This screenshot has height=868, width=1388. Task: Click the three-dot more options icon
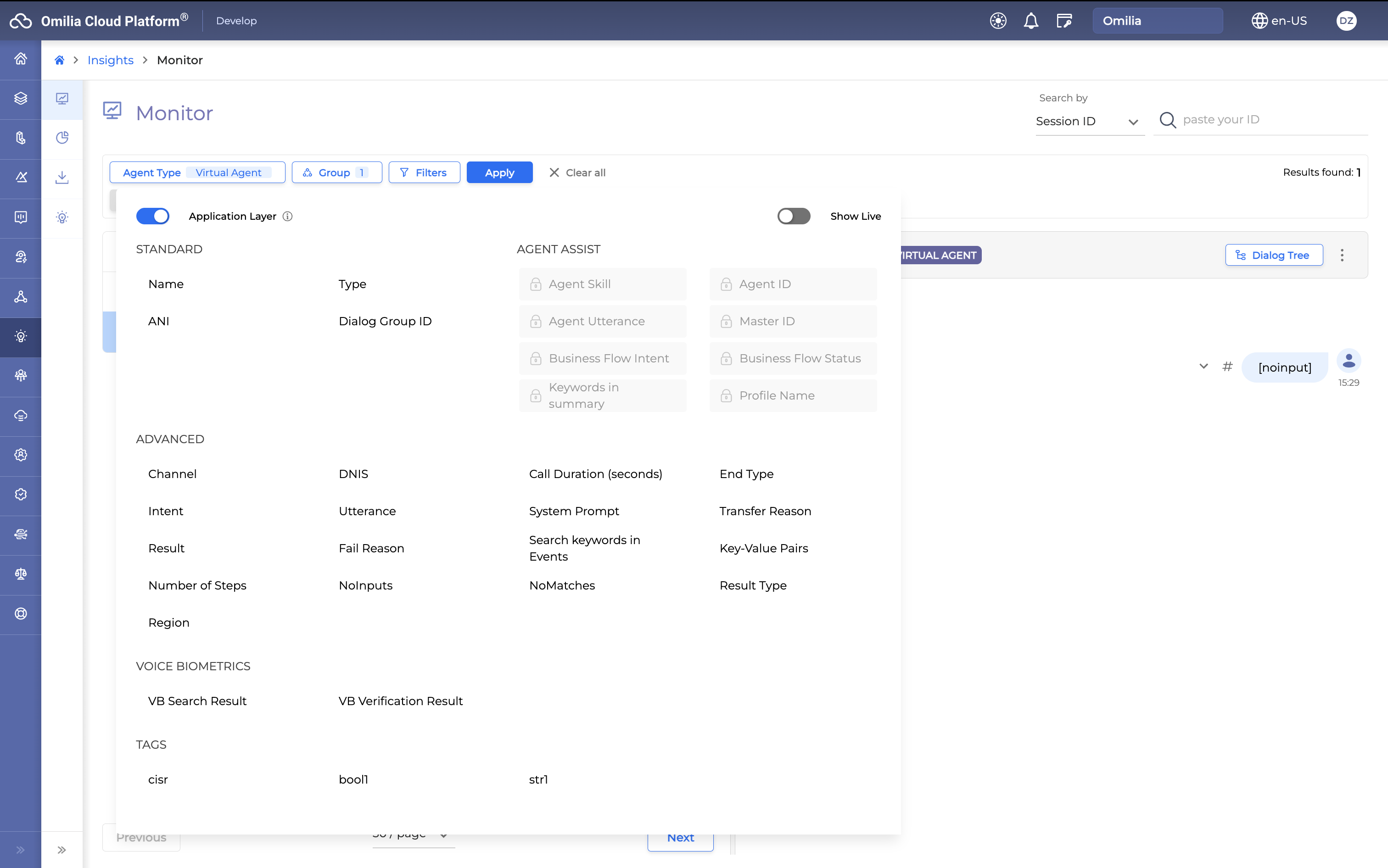tap(1342, 256)
